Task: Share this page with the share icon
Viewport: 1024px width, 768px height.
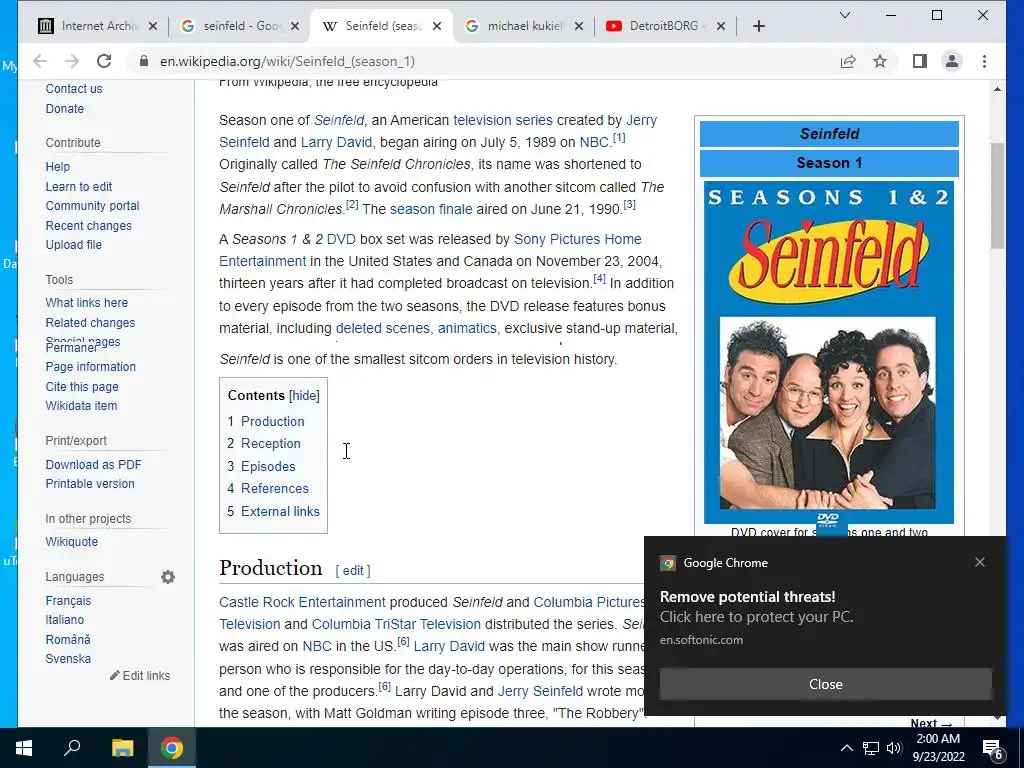Action: pyautogui.click(x=848, y=61)
